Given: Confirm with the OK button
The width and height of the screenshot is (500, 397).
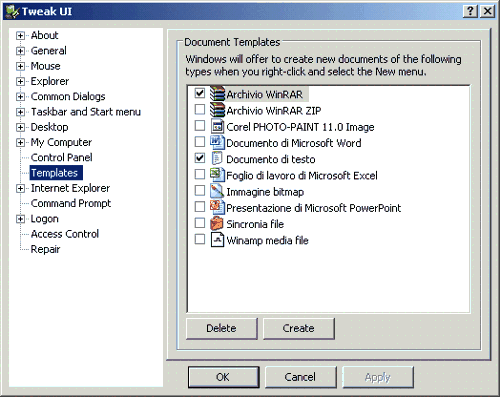Looking at the screenshot, I should 223,377.
